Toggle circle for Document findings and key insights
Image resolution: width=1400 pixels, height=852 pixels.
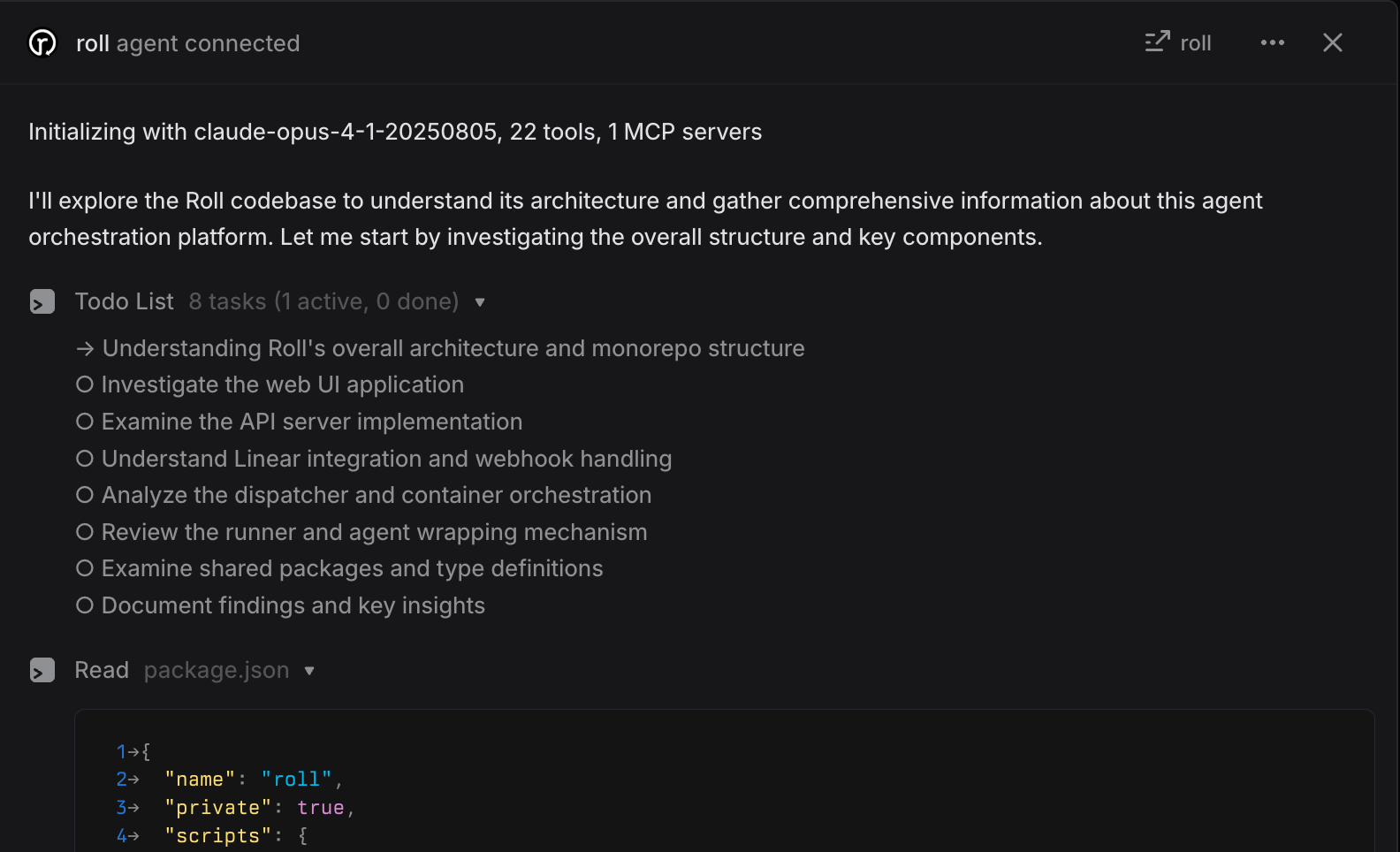click(x=85, y=605)
